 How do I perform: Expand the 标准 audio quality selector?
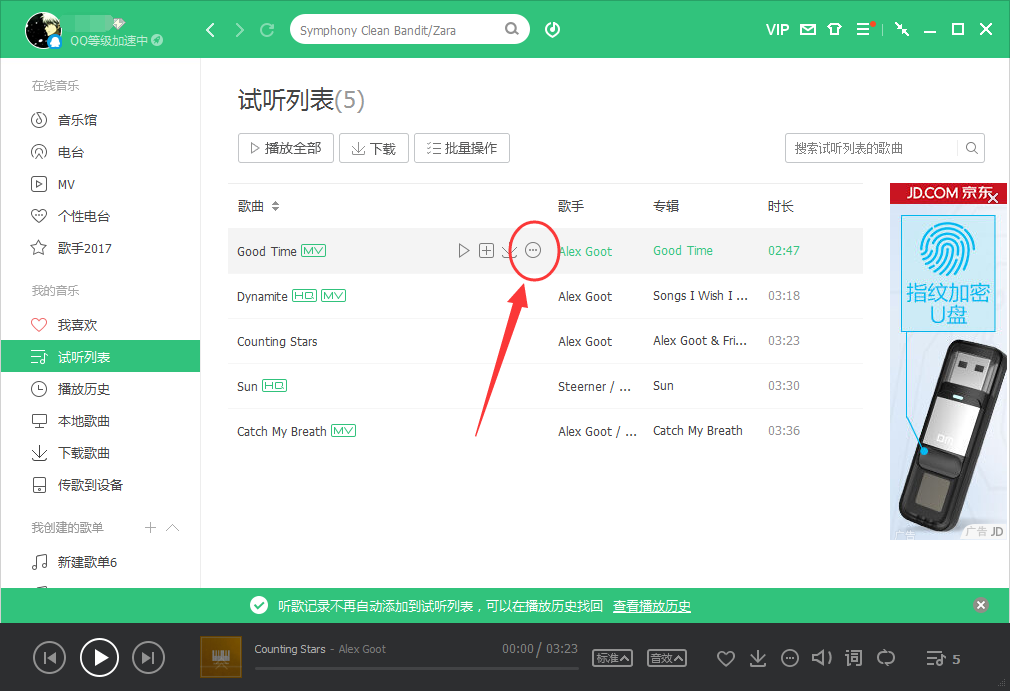tap(613, 658)
